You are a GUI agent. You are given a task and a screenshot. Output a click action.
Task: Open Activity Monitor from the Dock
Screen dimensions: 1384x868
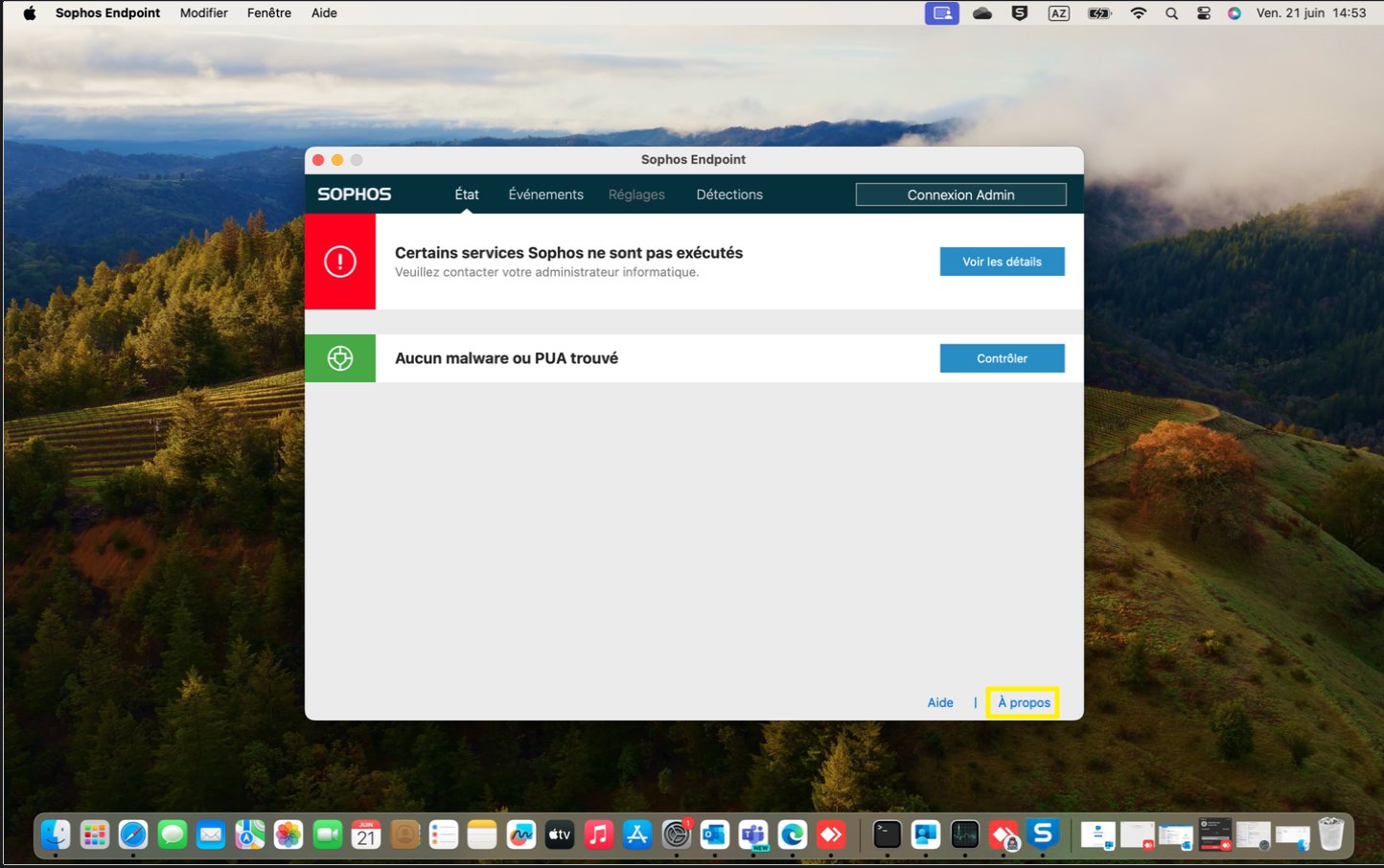965,834
